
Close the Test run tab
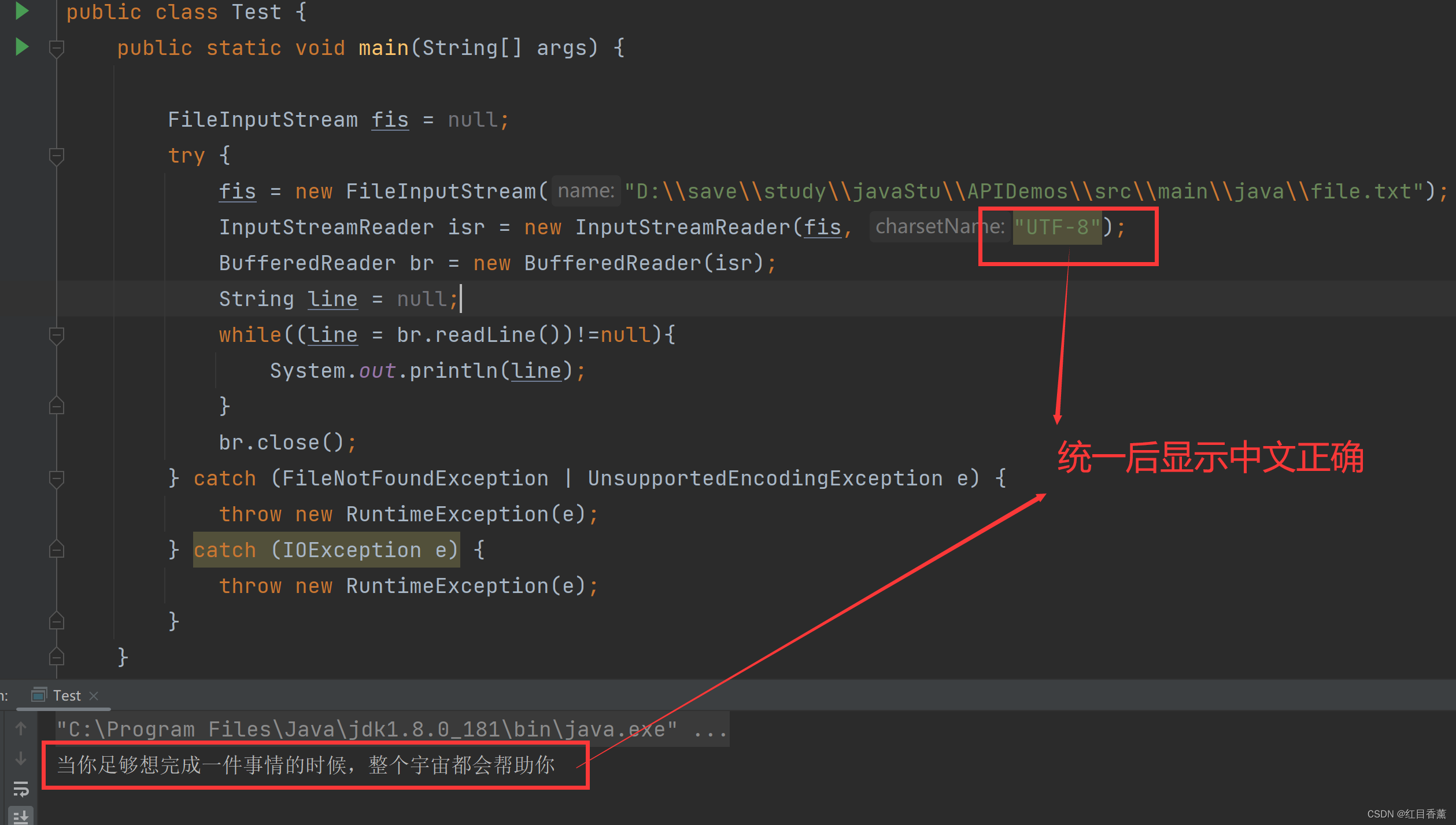(x=94, y=695)
